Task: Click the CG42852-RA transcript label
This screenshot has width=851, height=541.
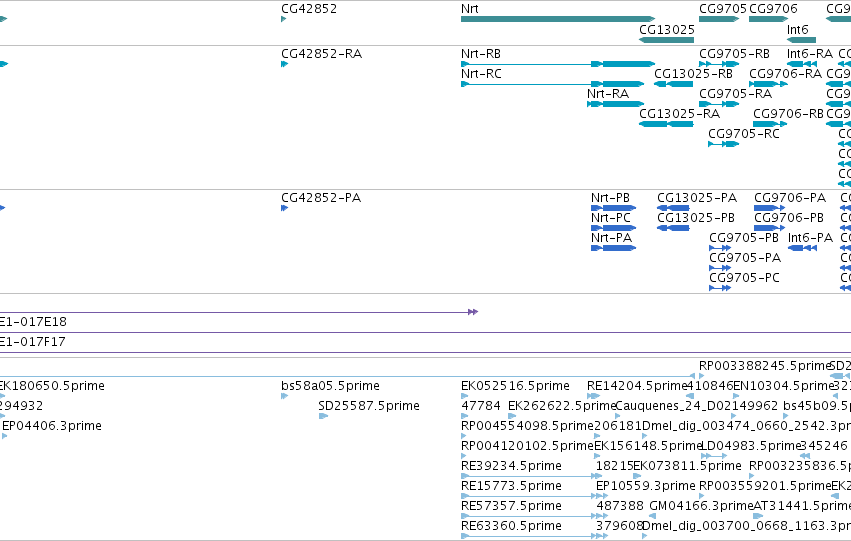Action: (x=321, y=54)
